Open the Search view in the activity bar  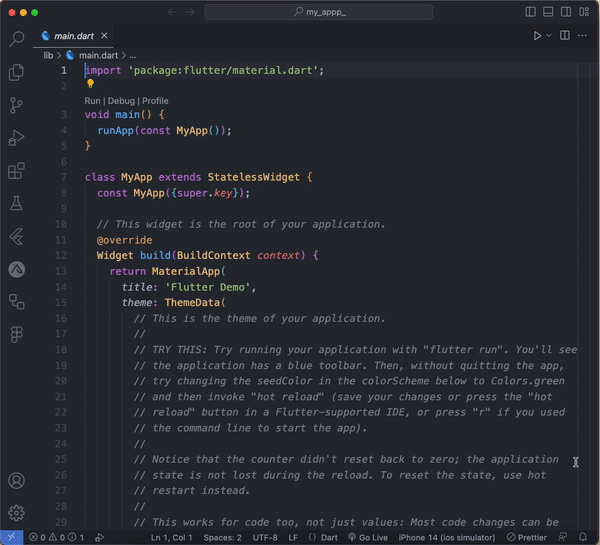(16, 39)
